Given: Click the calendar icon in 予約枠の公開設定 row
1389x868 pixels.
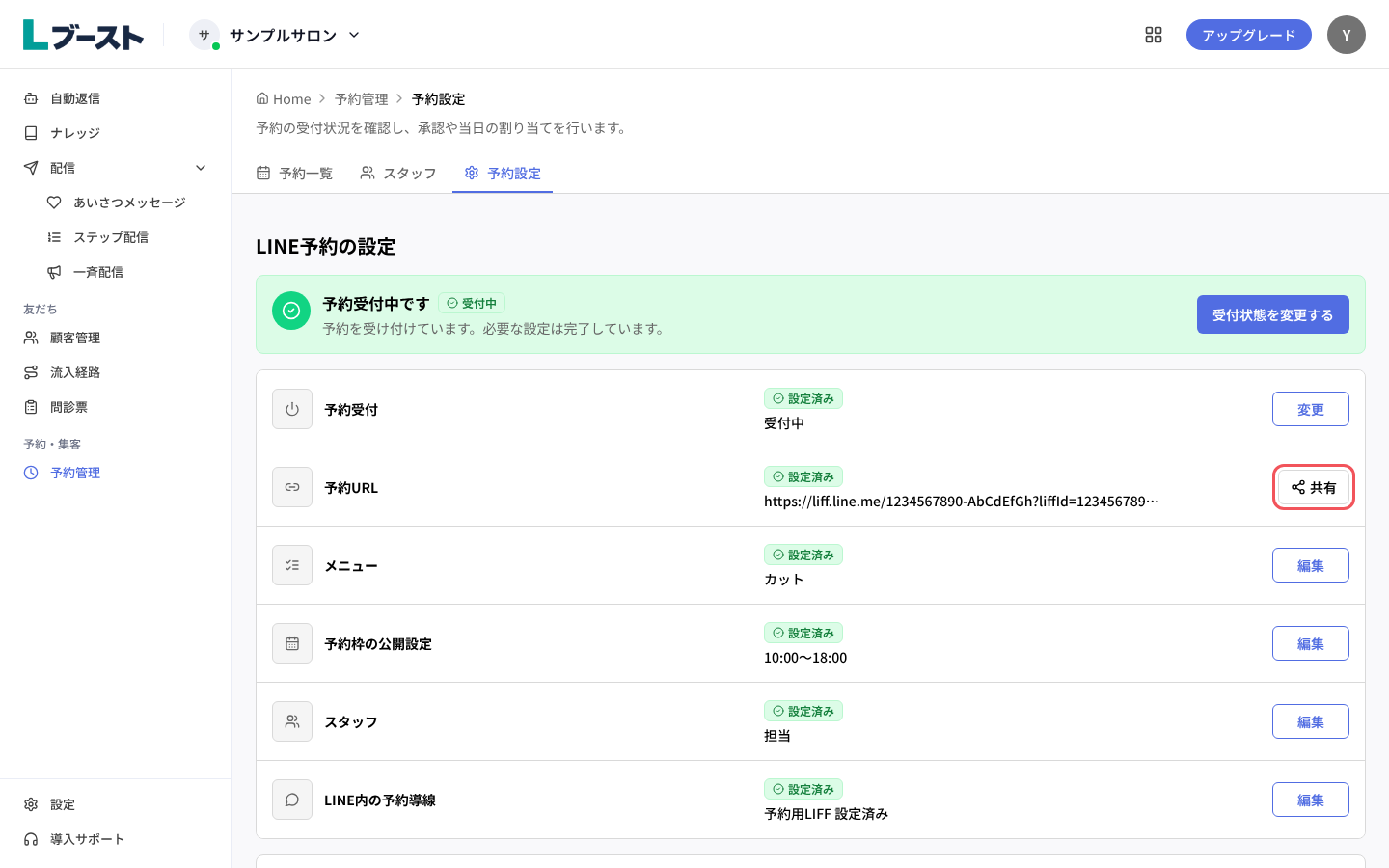Looking at the screenshot, I should pyautogui.click(x=292, y=643).
